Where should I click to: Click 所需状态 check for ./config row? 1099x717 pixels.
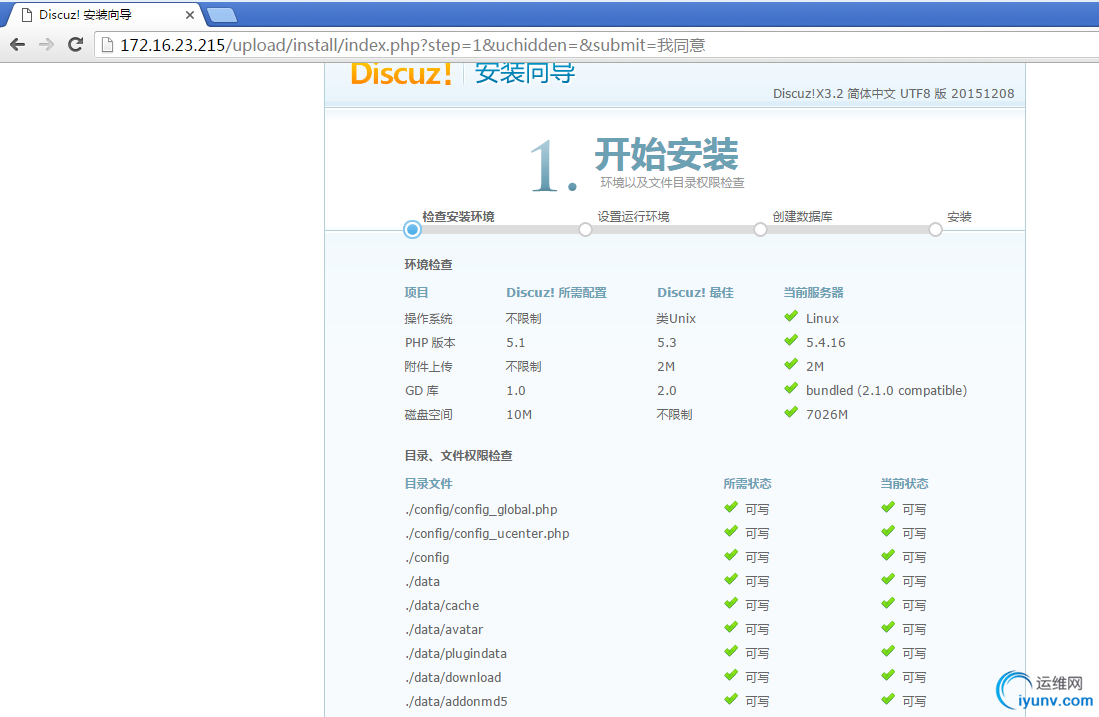point(731,554)
